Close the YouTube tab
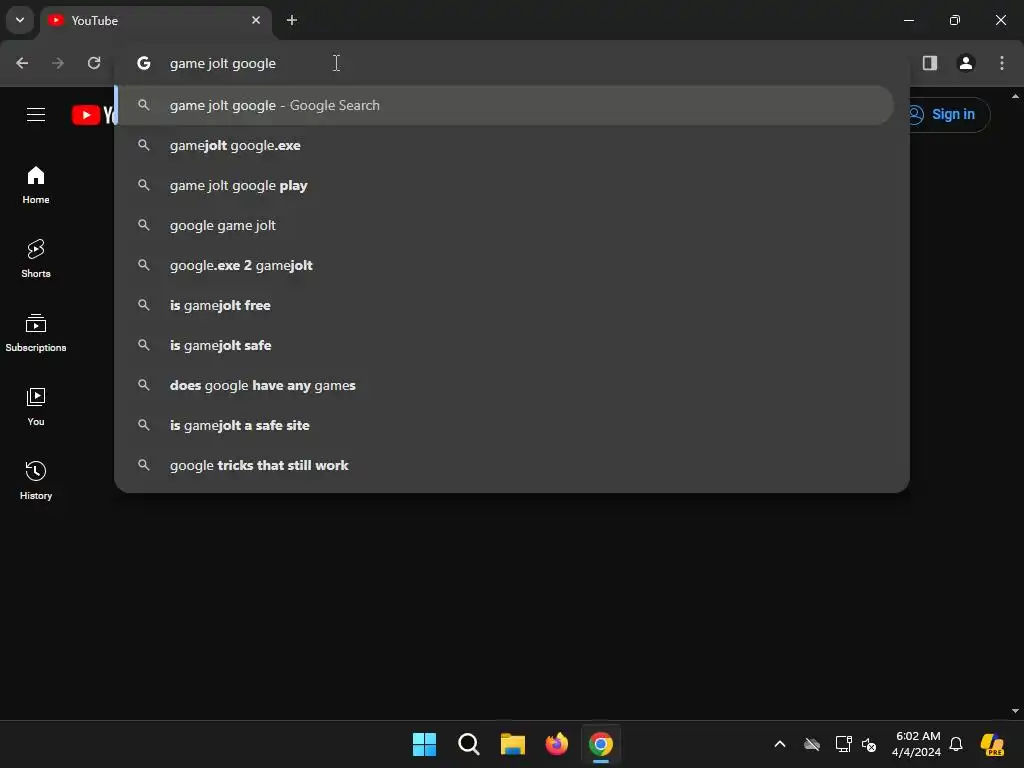The image size is (1024, 768). (x=256, y=20)
